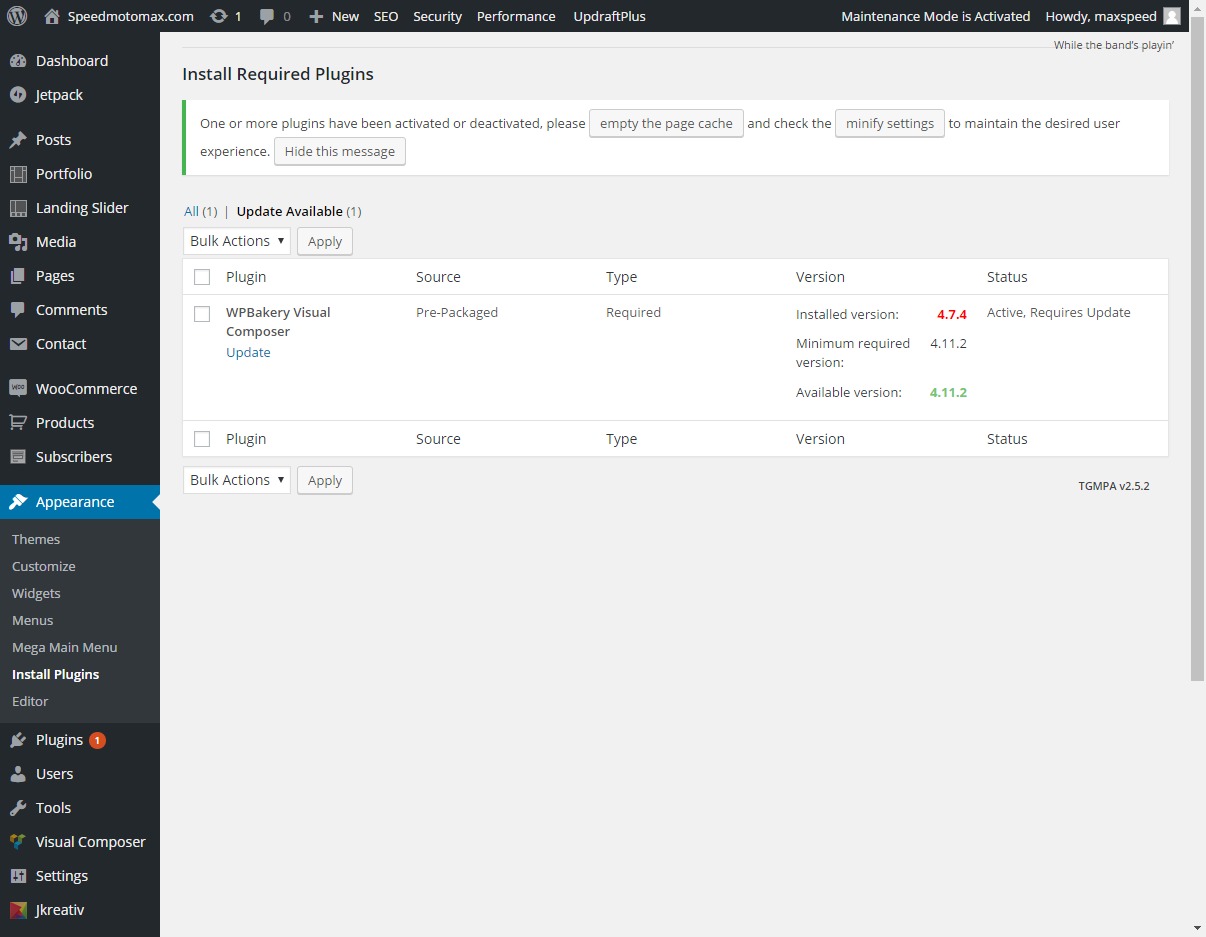
Task: Click the available version 4.11.2 value
Action: (948, 392)
